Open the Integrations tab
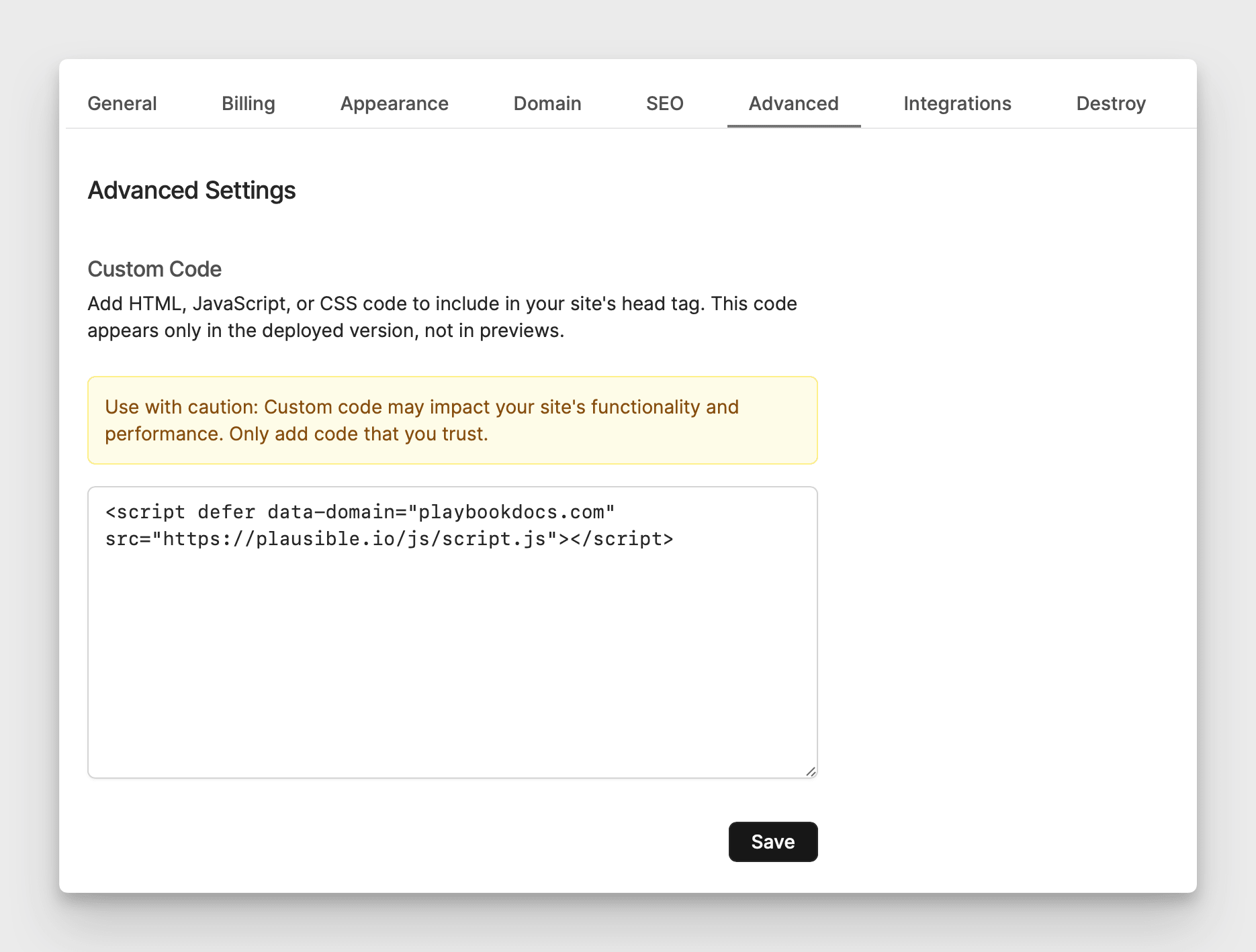The height and width of the screenshot is (952, 1256). coord(957,103)
